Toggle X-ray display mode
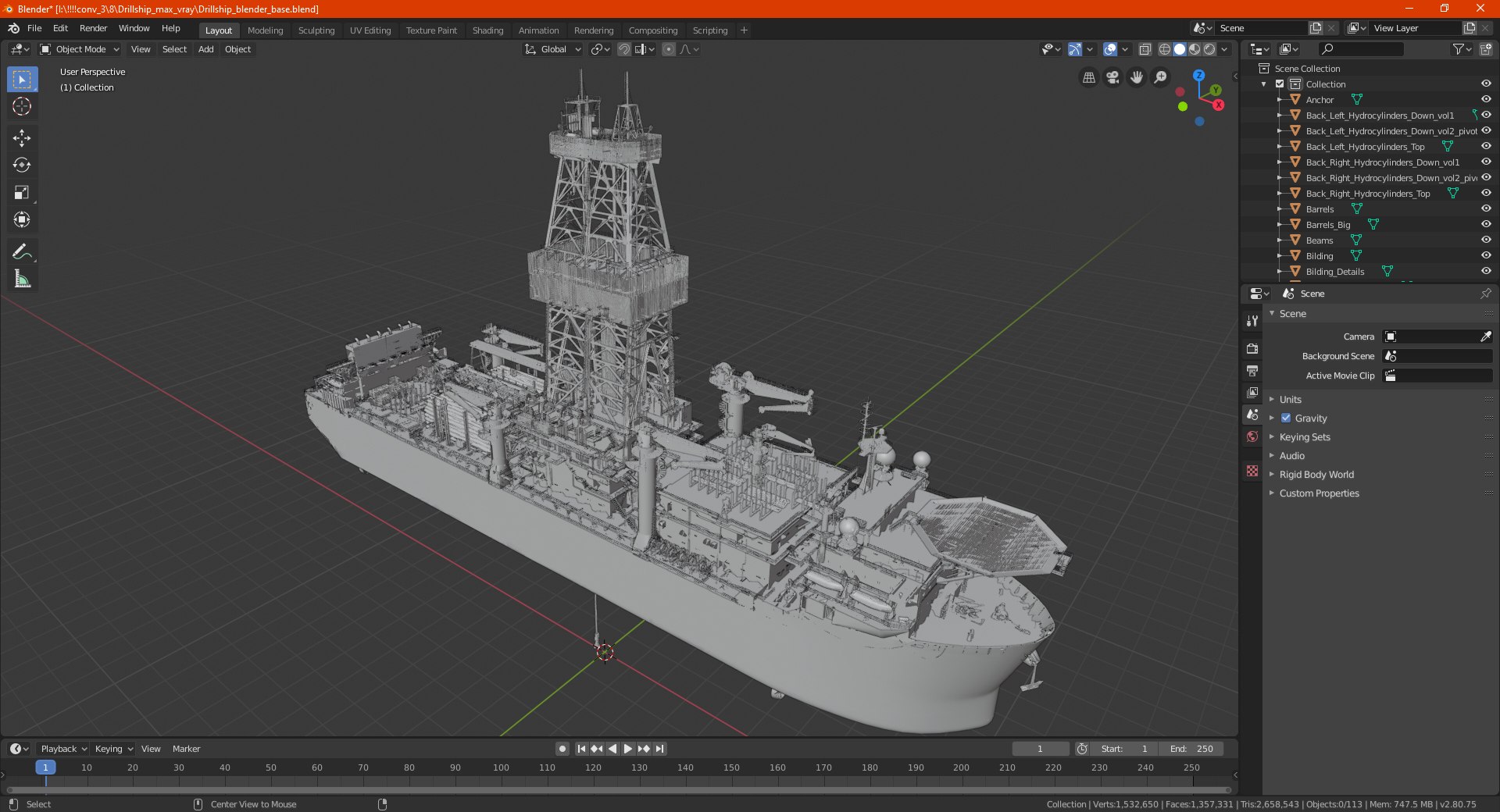1500x812 pixels. pyautogui.click(x=1145, y=49)
